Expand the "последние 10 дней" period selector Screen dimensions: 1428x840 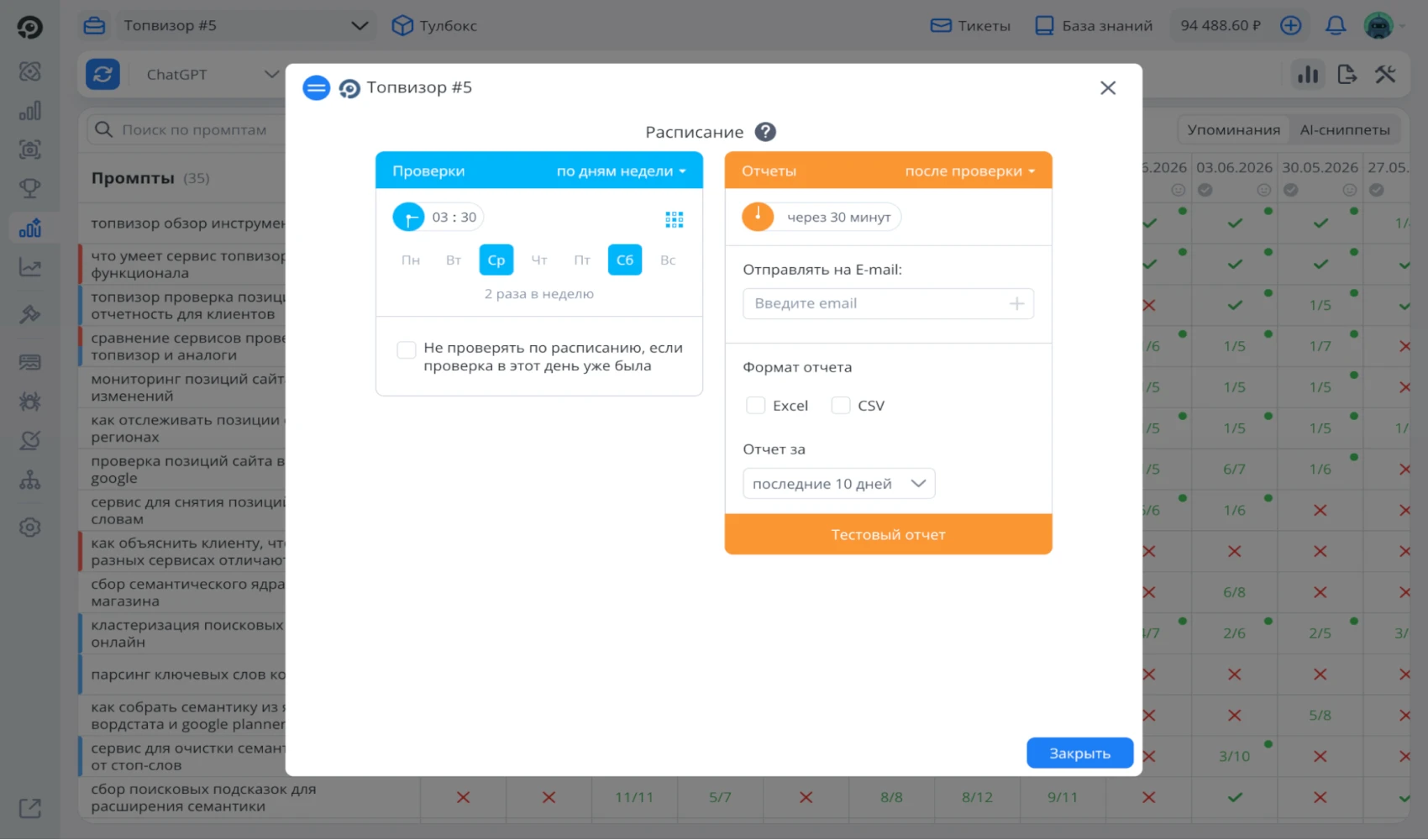(x=838, y=484)
